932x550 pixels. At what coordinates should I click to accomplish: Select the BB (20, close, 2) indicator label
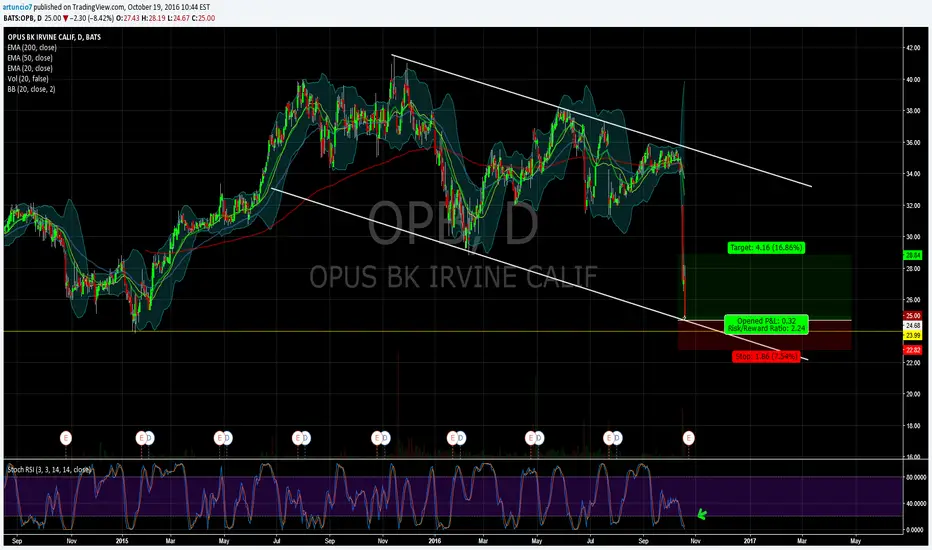click(x=32, y=89)
